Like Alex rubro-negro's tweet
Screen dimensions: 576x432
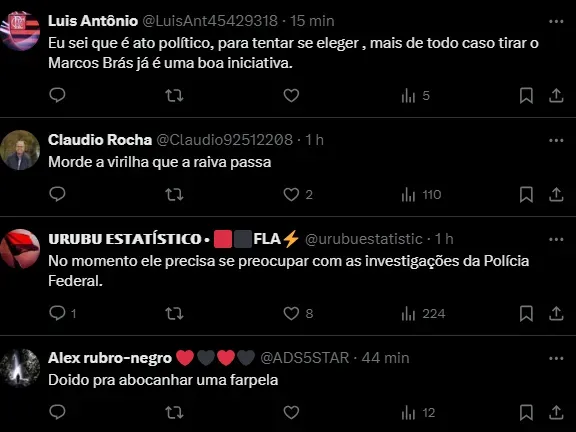coord(291,412)
